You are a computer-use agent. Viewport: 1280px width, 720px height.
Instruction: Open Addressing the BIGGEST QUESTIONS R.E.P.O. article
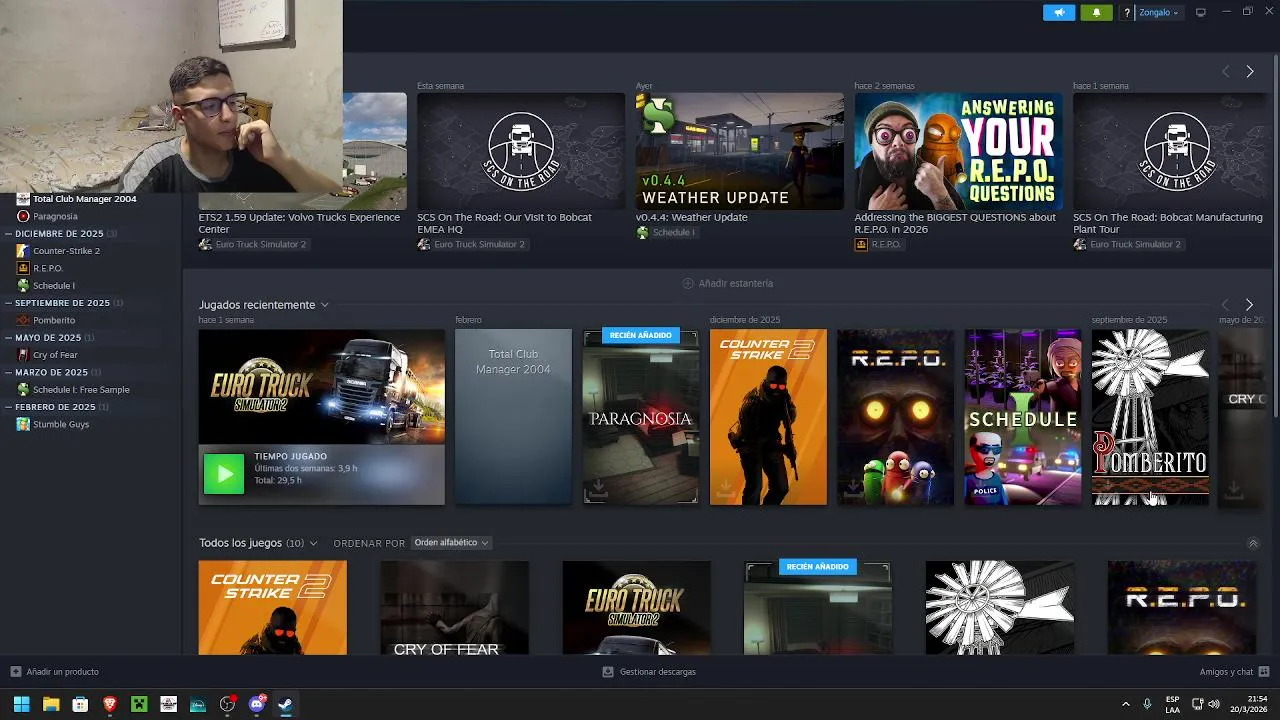pyautogui.click(x=955, y=223)
